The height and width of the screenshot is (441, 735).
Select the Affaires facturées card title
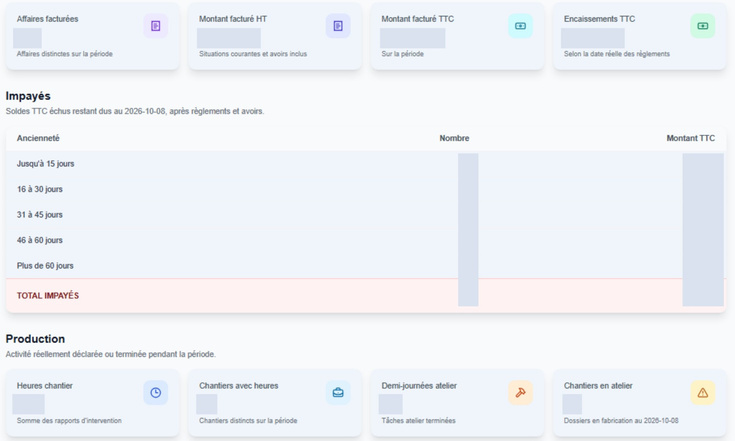(47, 19)
